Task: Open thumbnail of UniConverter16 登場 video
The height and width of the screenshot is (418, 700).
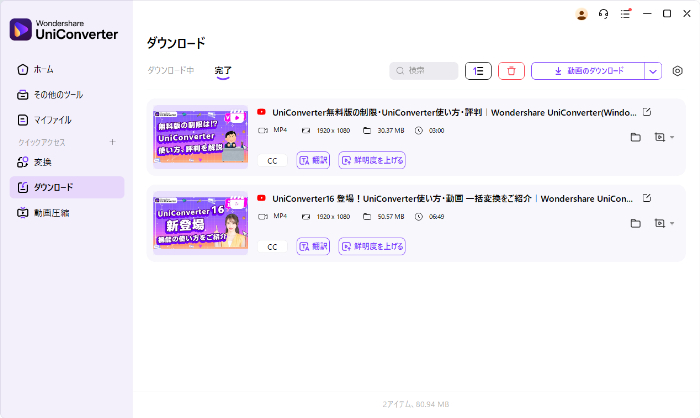Action: click(x=200, y=223)
